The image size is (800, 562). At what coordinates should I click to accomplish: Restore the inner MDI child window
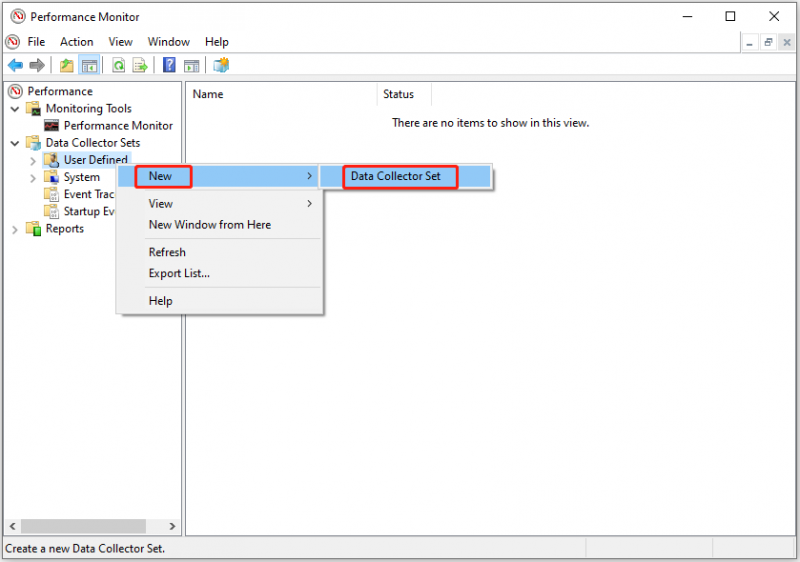768,43
